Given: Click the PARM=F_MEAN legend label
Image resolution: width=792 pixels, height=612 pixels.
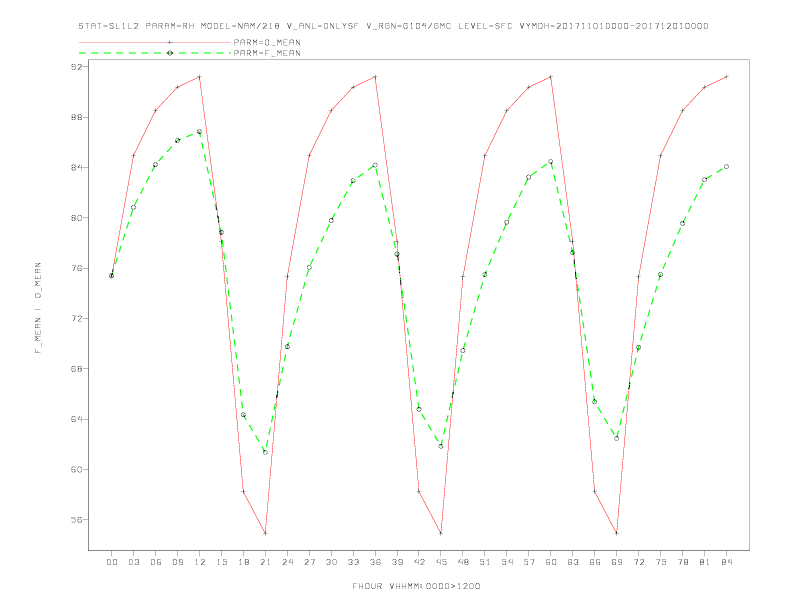Looking at the screenshot, I should [267, 53].
